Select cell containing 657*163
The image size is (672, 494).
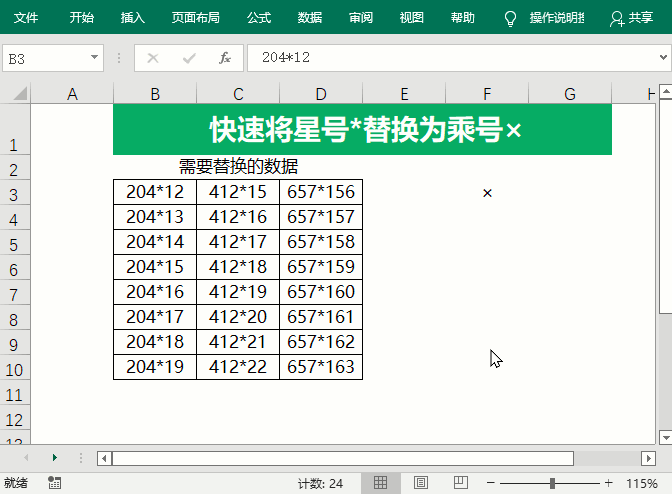[x=321, y=367]
